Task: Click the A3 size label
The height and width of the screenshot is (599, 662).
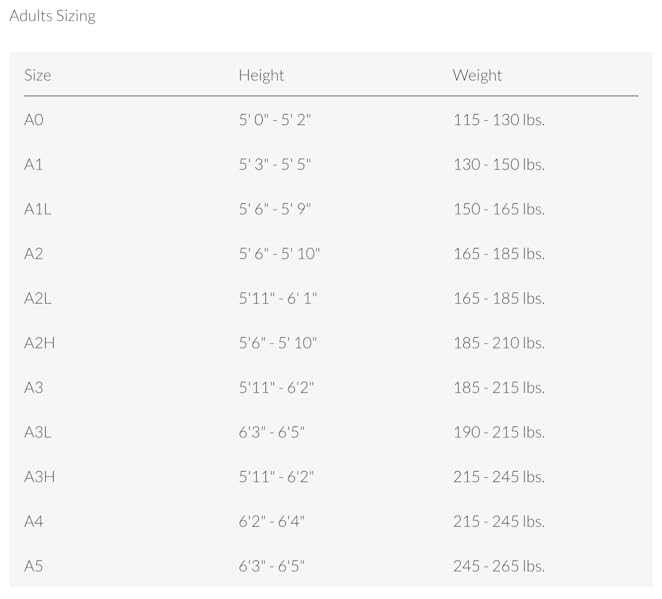Action: click(34, 387)
